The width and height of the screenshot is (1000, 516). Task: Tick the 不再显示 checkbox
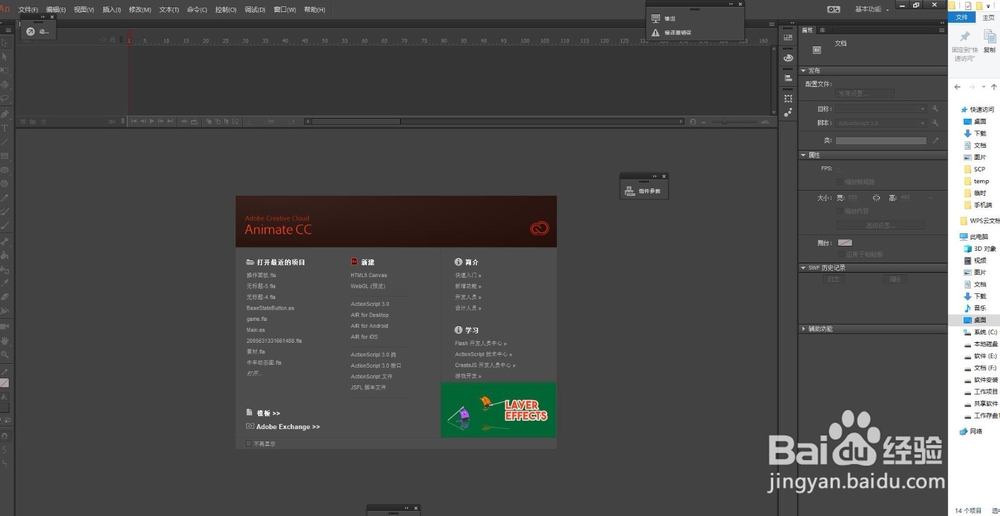[249, 443]
